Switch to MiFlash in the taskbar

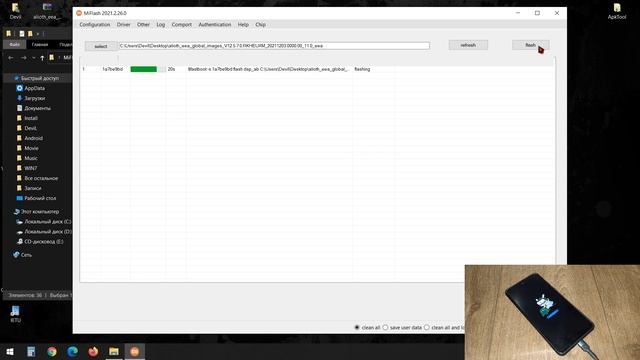[135, 351]
